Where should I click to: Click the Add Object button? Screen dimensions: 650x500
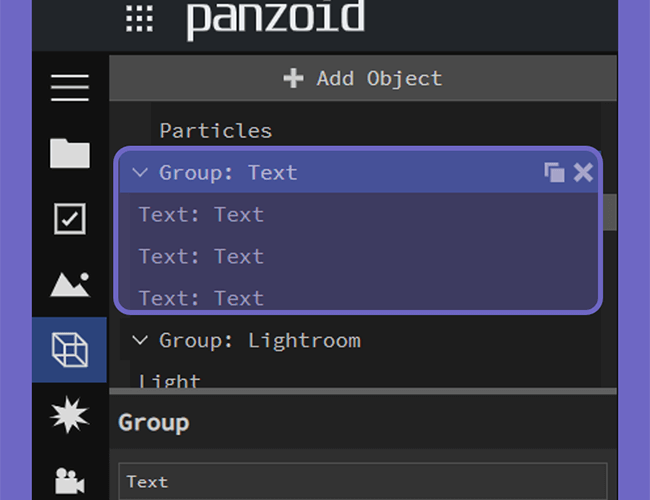pyautogui.click(x=363, y=78)
